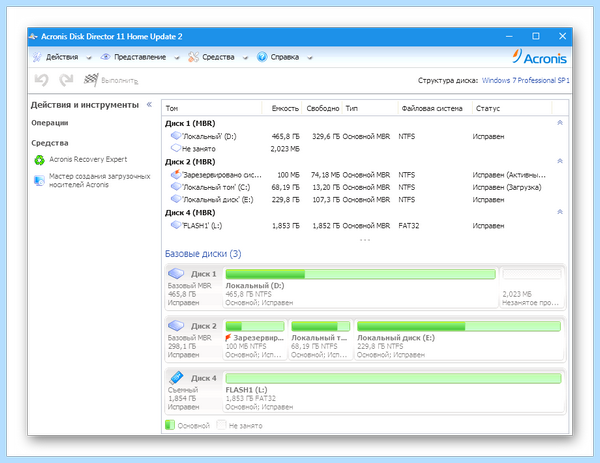
Task: Click the Acronis logo
Action: point(540,57)
